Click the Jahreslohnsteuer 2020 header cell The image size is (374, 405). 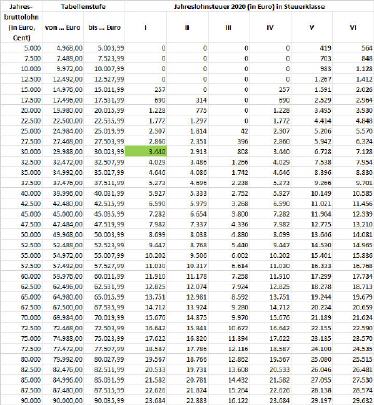(x=249, y=6)
